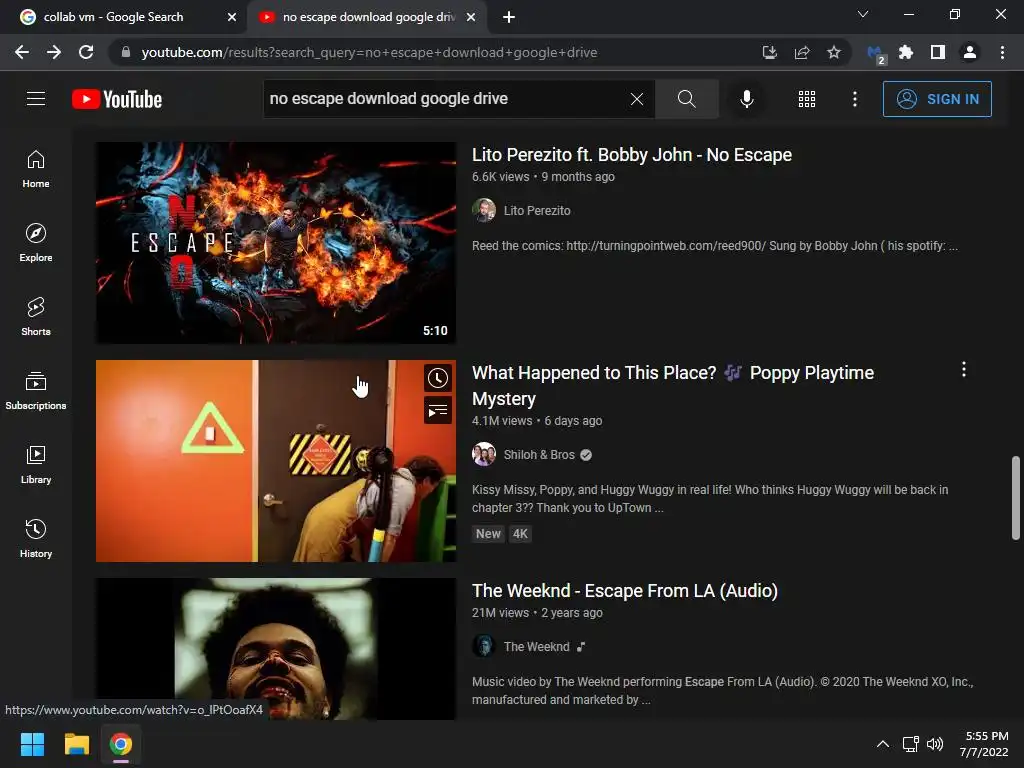Open The Weeknd Escape From LA thumbnail

point(276,648)
